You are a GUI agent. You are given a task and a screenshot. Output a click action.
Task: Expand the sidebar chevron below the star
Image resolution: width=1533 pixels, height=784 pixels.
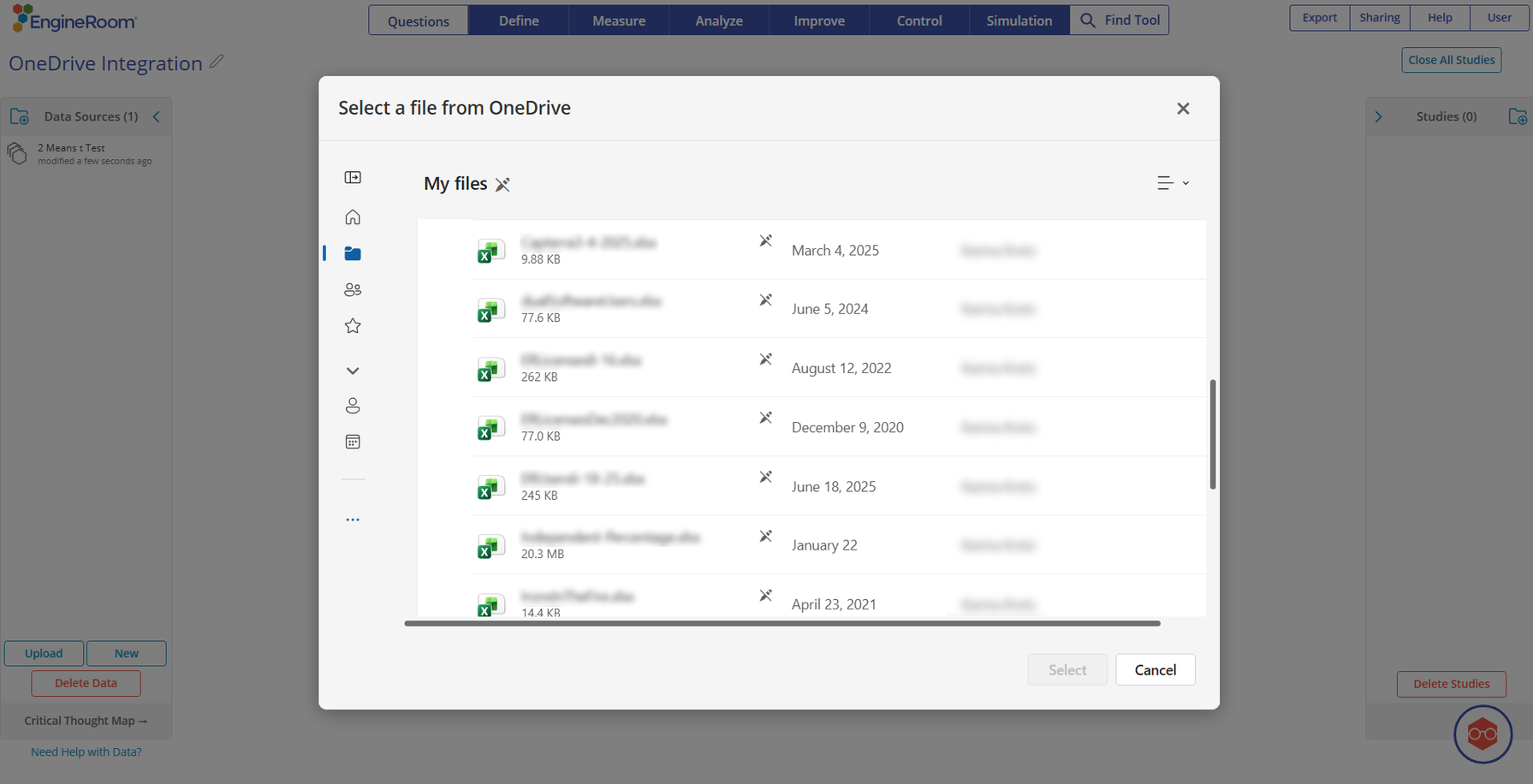[353, 371]
